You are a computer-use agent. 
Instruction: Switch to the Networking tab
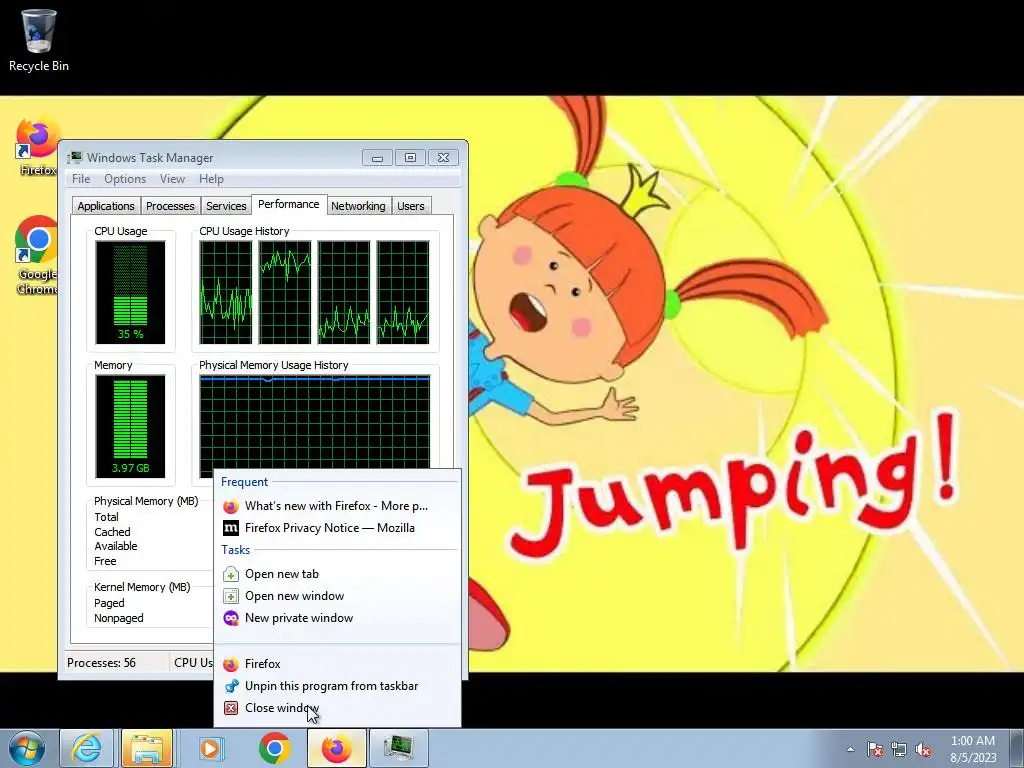pyautogui.click(x=358, y=206)
